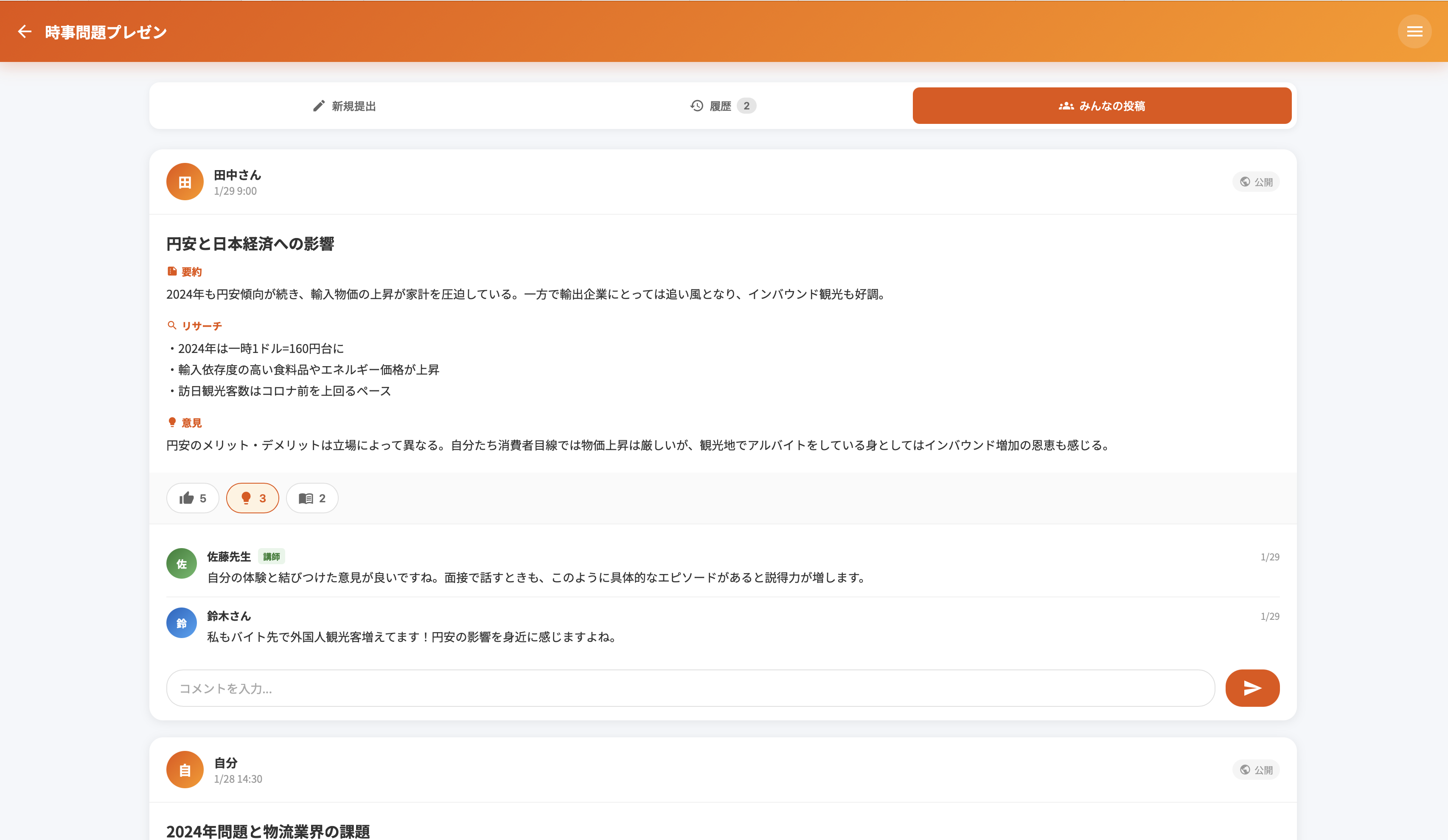Image resolution: width=1448 pixels, height=840 pixels.
Task: Toggle the book reaction showing 2
Action: 312,498
